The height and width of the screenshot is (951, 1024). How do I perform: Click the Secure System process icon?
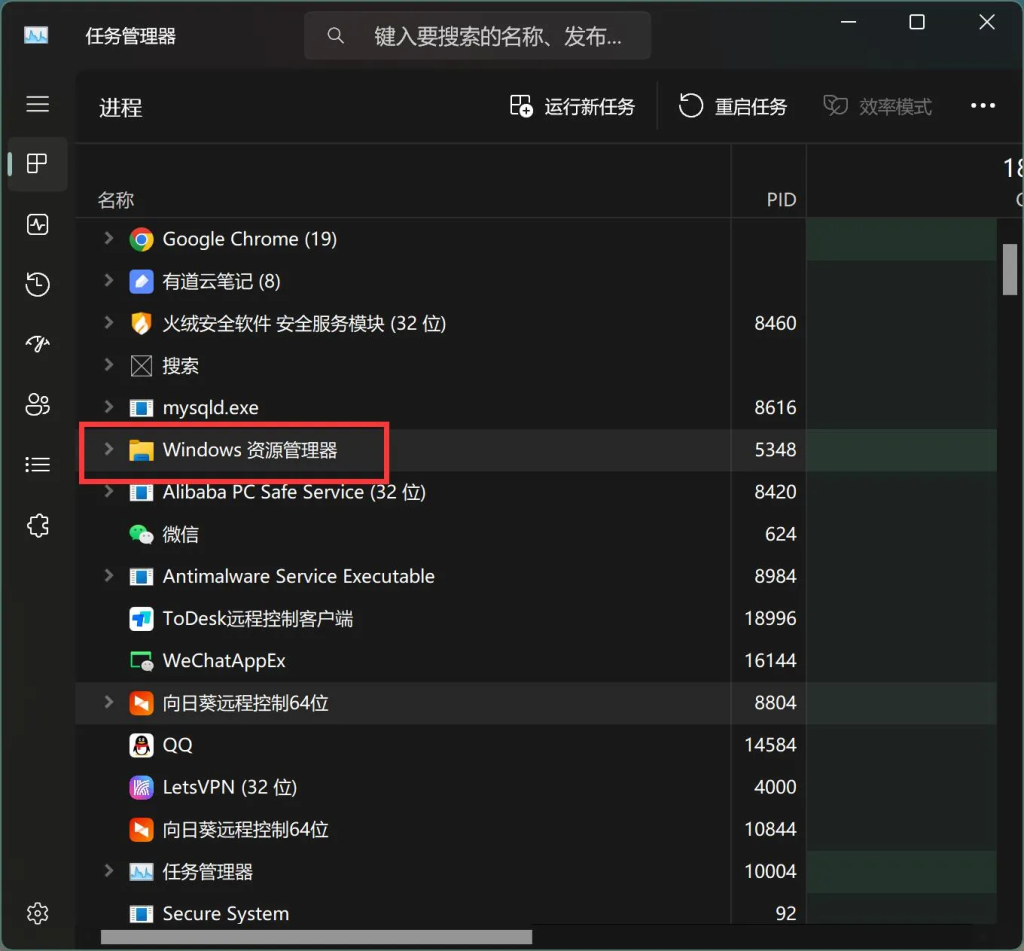coord(141,914)
